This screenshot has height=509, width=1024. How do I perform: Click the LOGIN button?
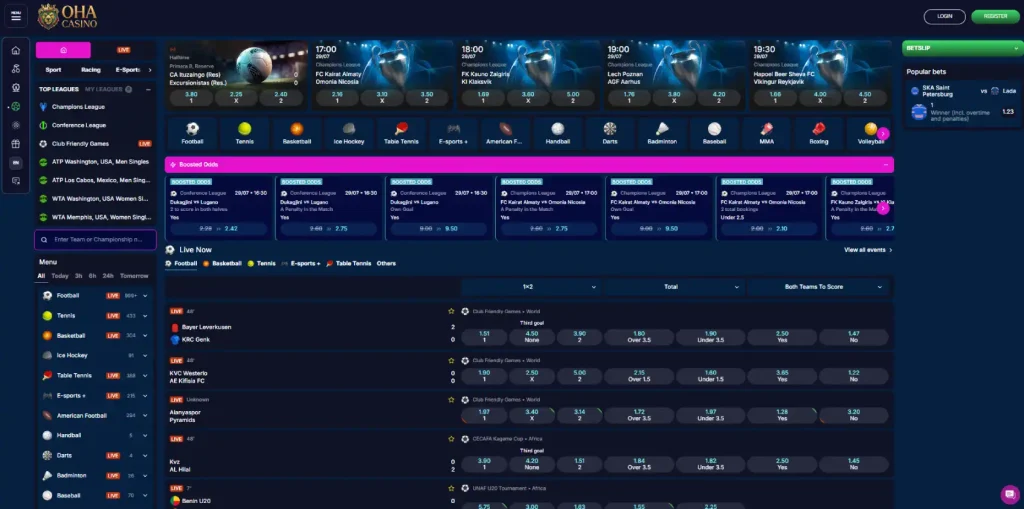(944, 16)
